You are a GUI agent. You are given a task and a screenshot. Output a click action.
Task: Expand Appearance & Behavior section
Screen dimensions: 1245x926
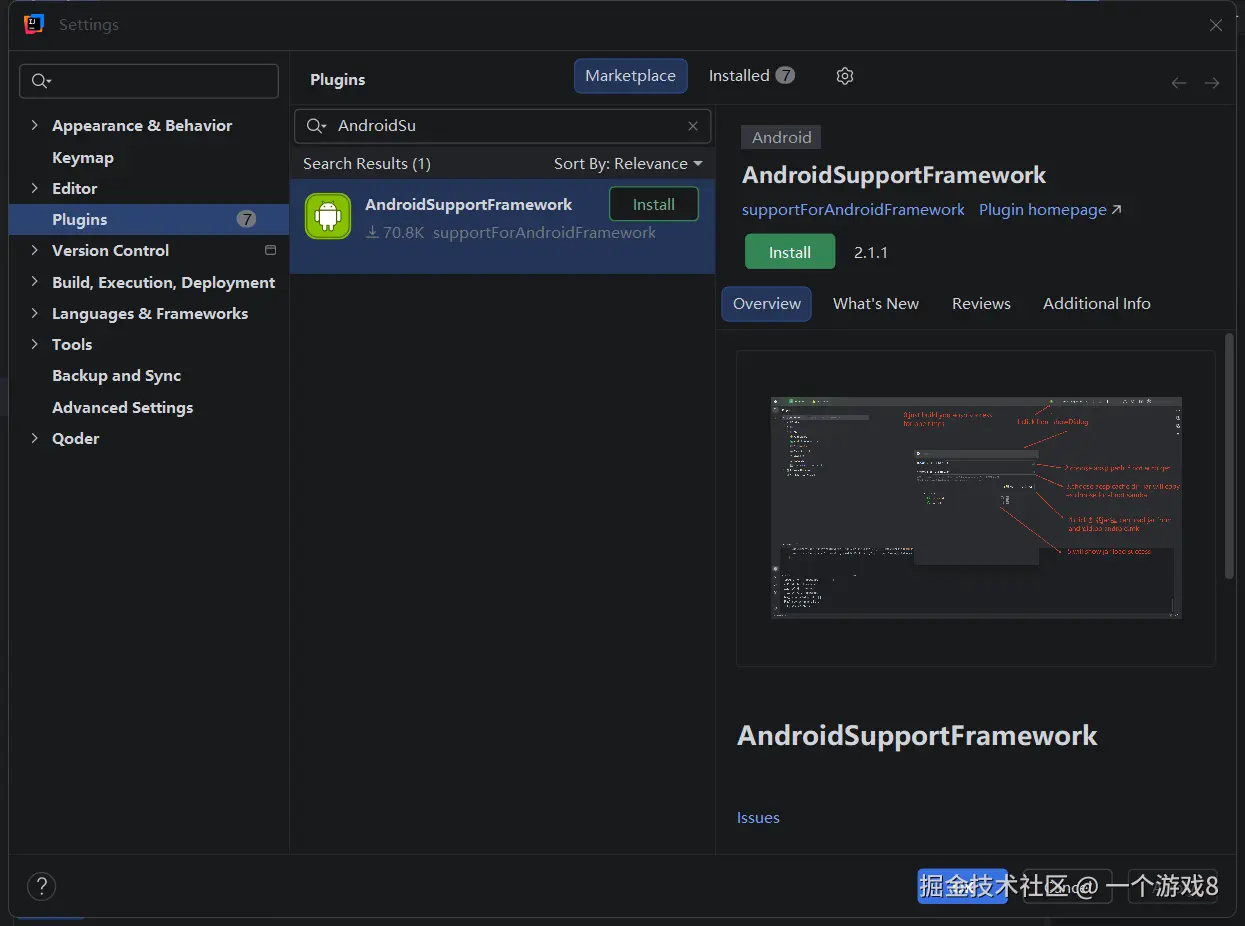click(x=35, y=125)
